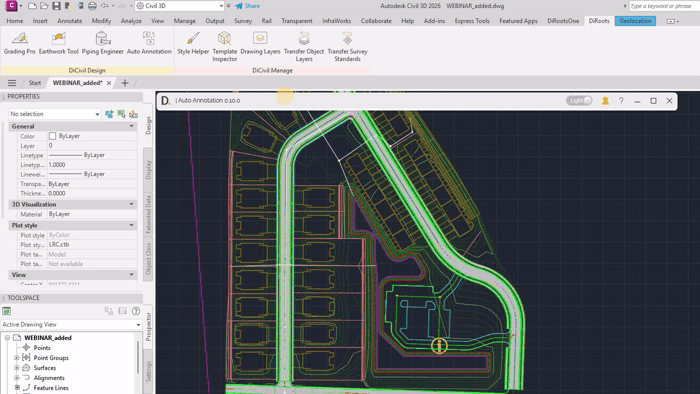Click the Select Objects icon in Properties
The width and height of the screenshot is (700, 394).
tap(121, 114)
